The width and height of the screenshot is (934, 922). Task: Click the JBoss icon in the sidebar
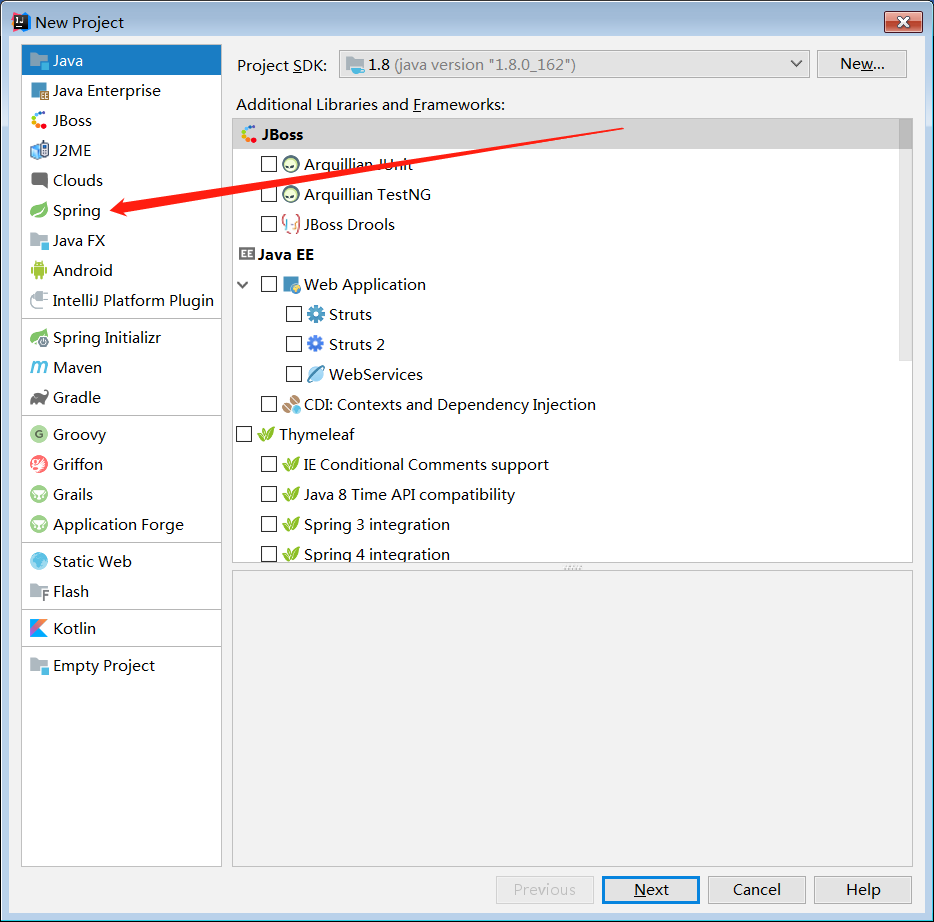(x=39, y=121)
